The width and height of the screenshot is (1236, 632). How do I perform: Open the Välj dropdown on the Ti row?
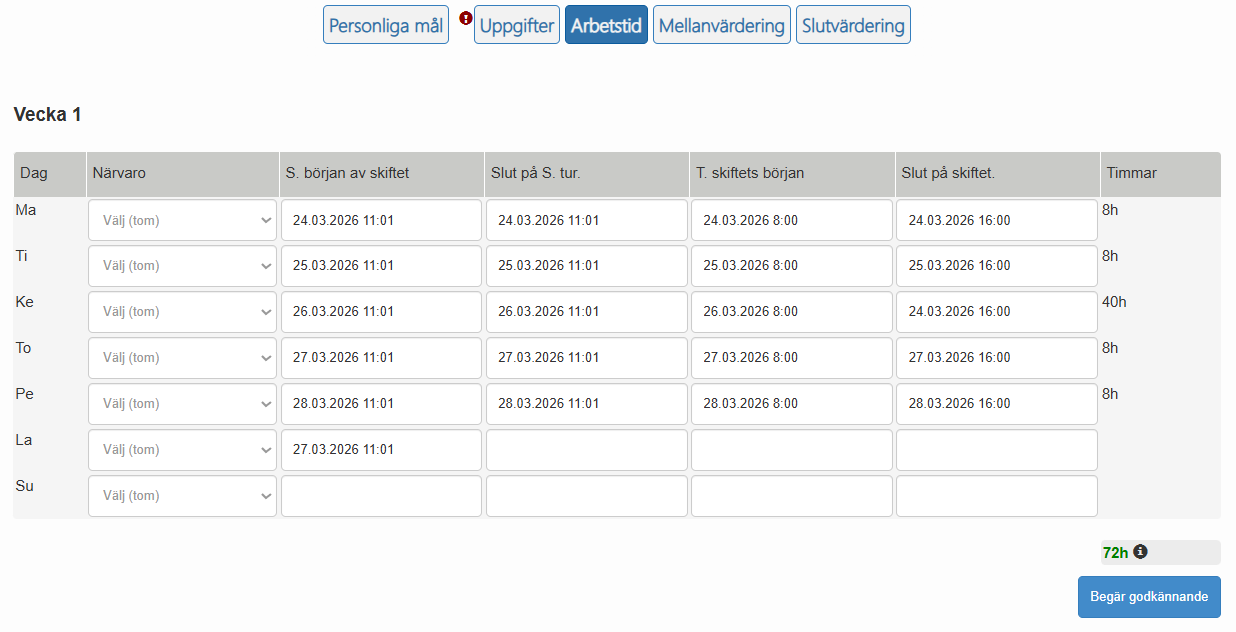tap(181, 265)
